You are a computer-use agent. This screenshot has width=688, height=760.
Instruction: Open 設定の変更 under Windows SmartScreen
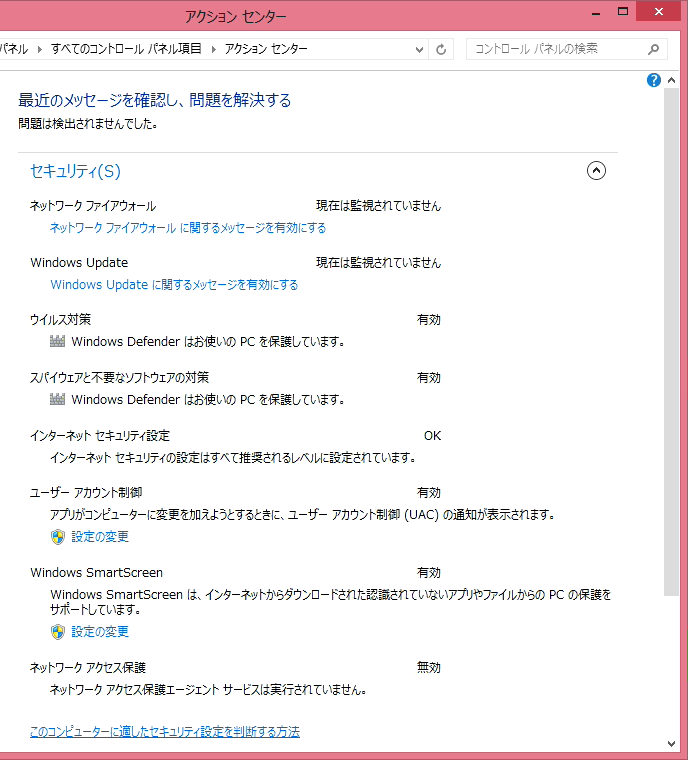[x=100, y=632]
